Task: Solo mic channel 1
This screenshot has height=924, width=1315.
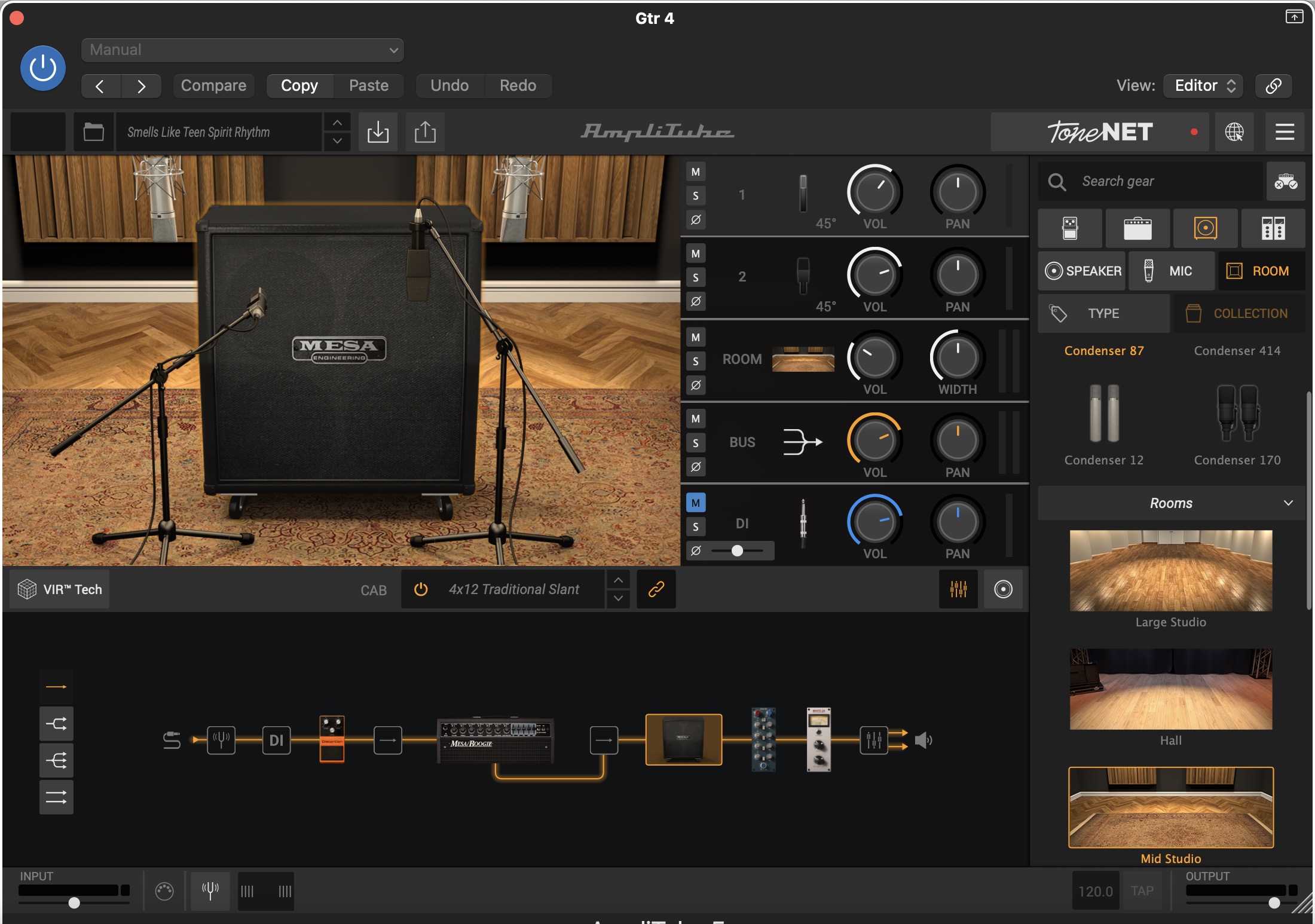Action: pos(696,195)
